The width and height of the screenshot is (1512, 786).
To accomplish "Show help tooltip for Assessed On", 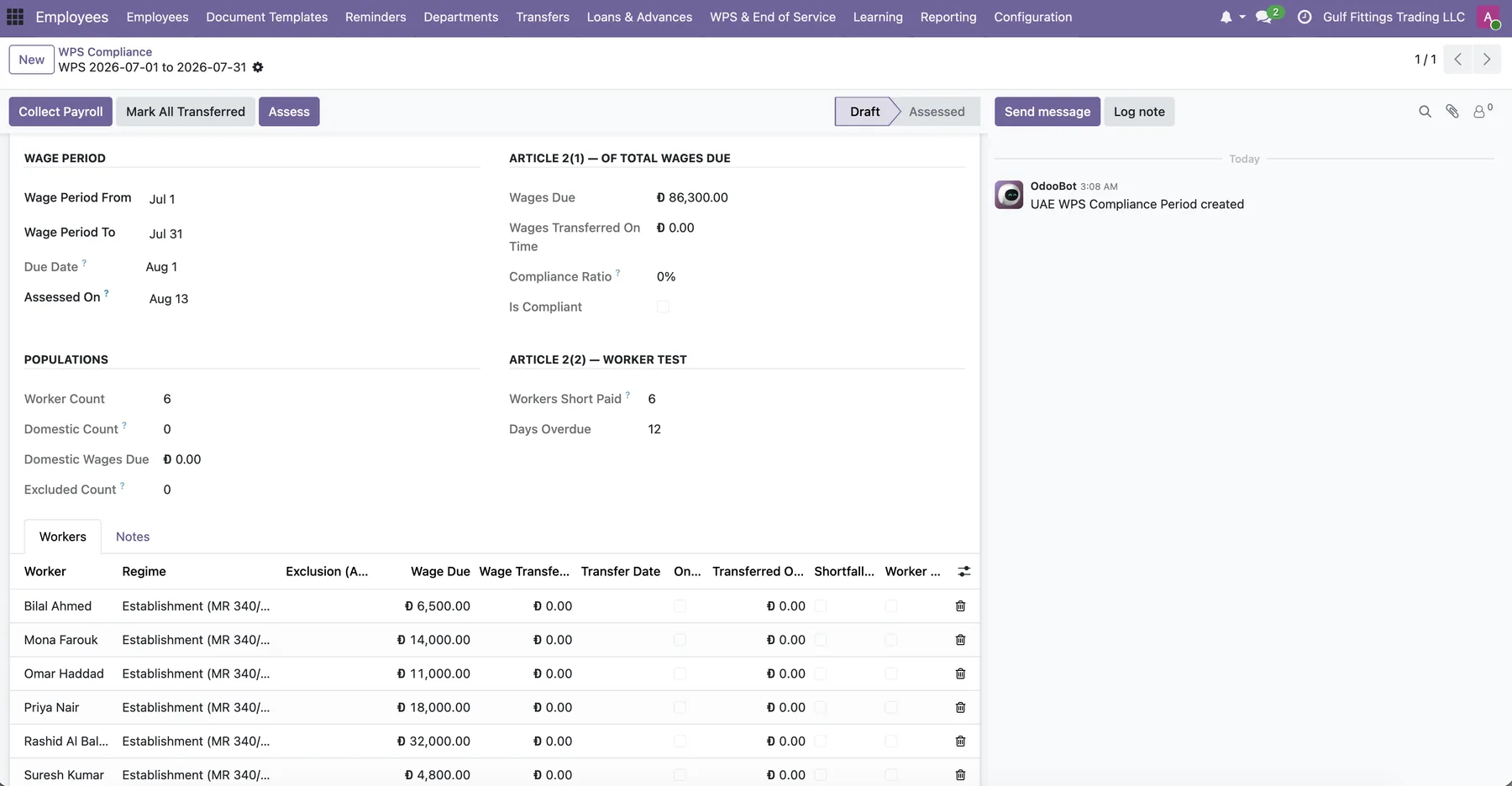I will pyautogui.click(x=106, y=293).
